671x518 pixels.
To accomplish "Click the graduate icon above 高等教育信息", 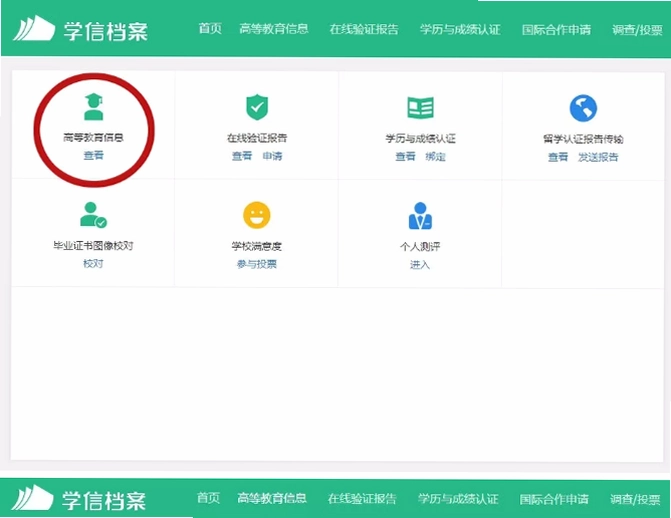I will click(x=94, y=107).
